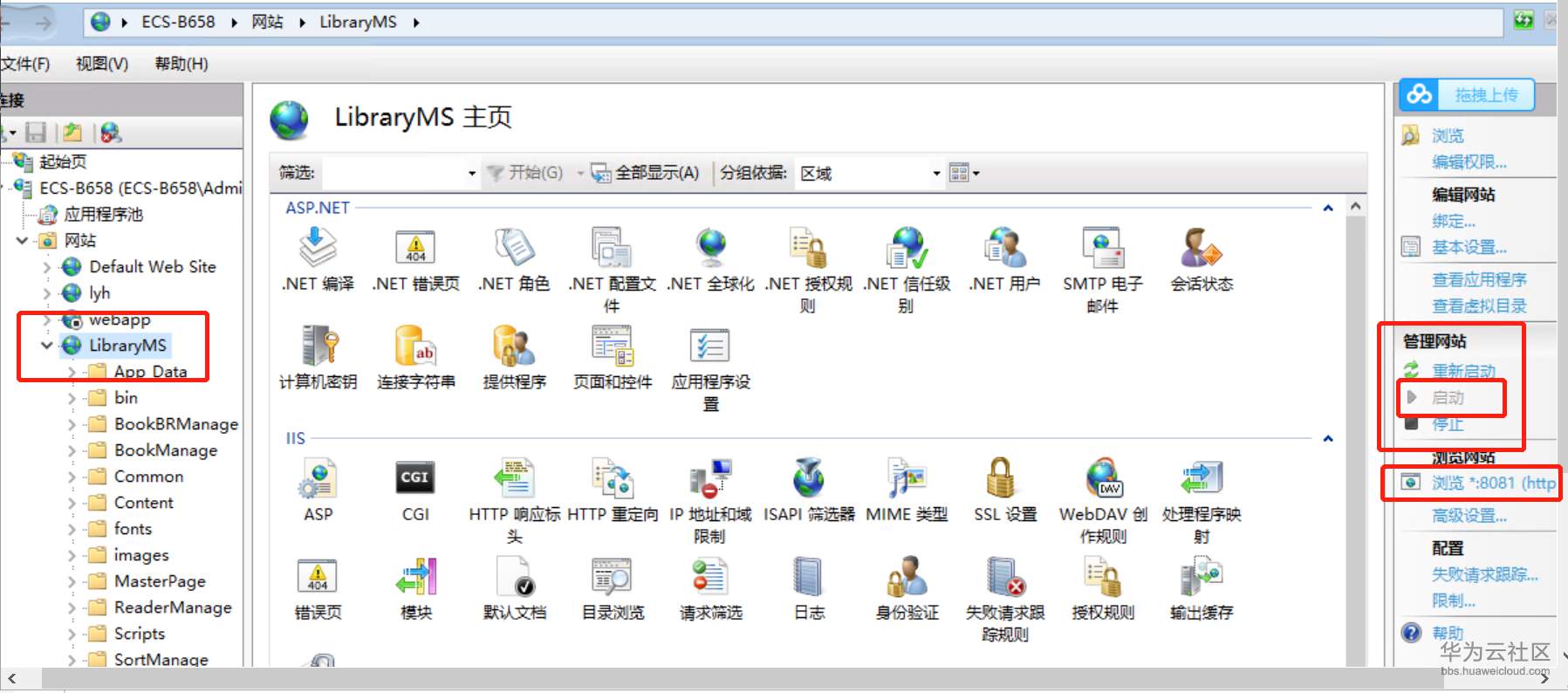Screen dimensions: 1568x693
Task: Open the 会话状态 icon
Action: pos(1202,247)
